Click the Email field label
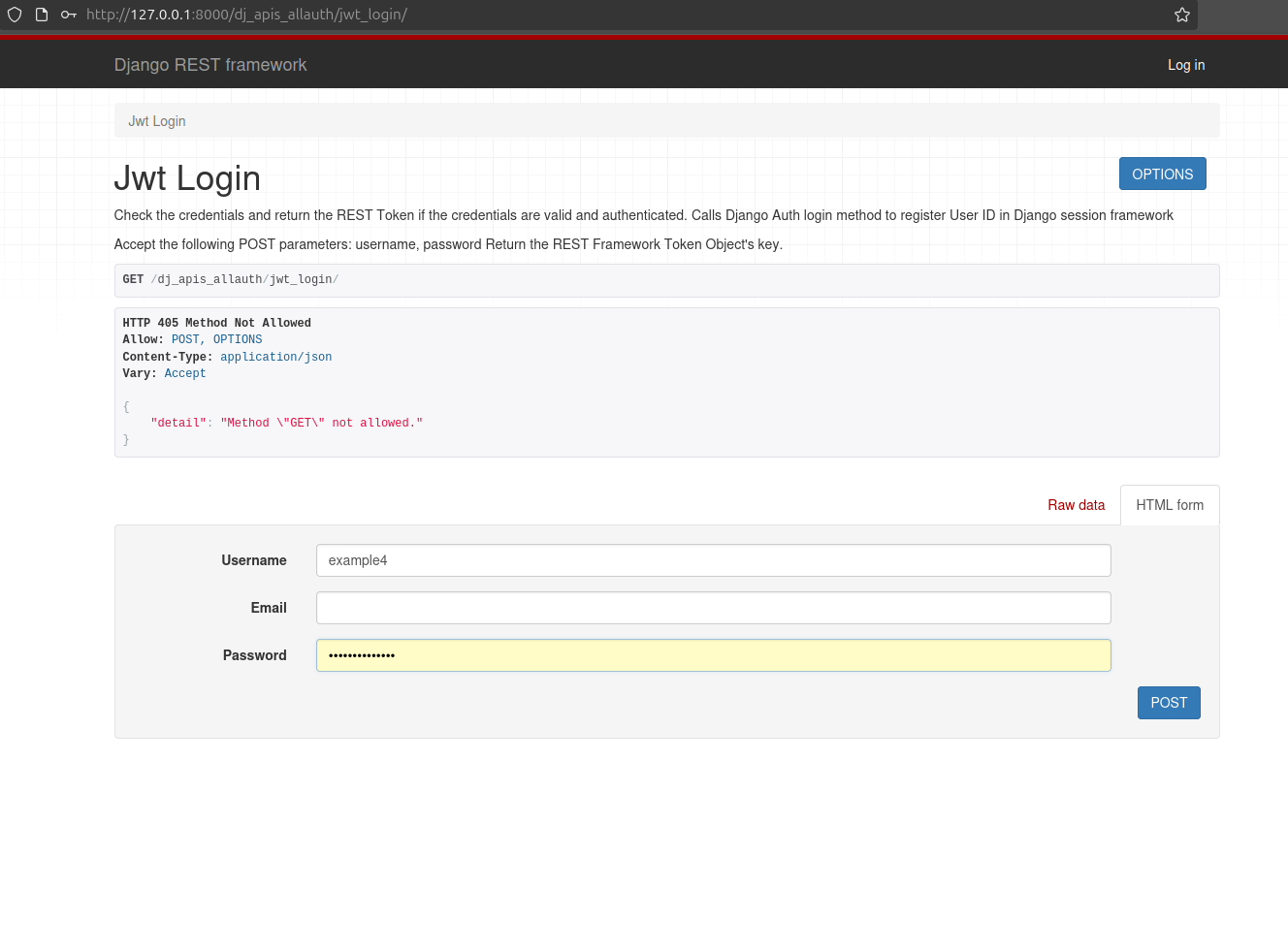 [x=269, y=608]
